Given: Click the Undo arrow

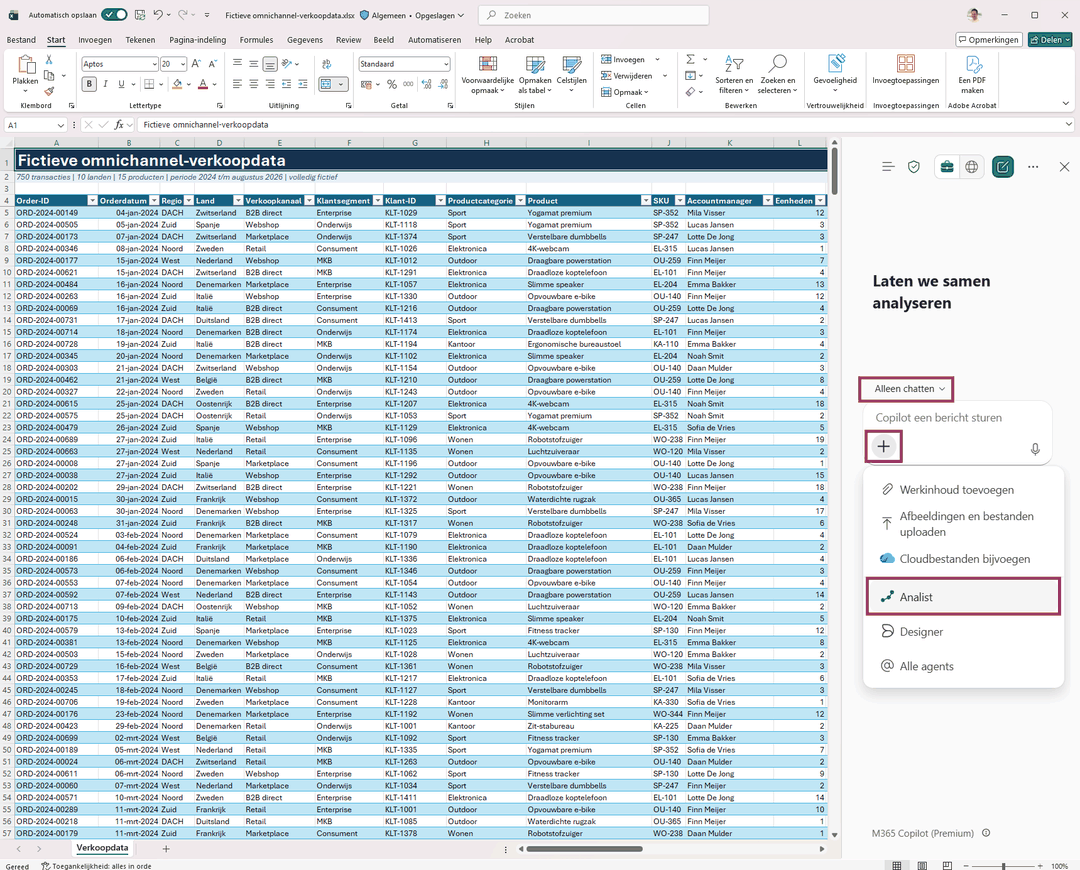Looking at the screenshot, I should point(158,14).
